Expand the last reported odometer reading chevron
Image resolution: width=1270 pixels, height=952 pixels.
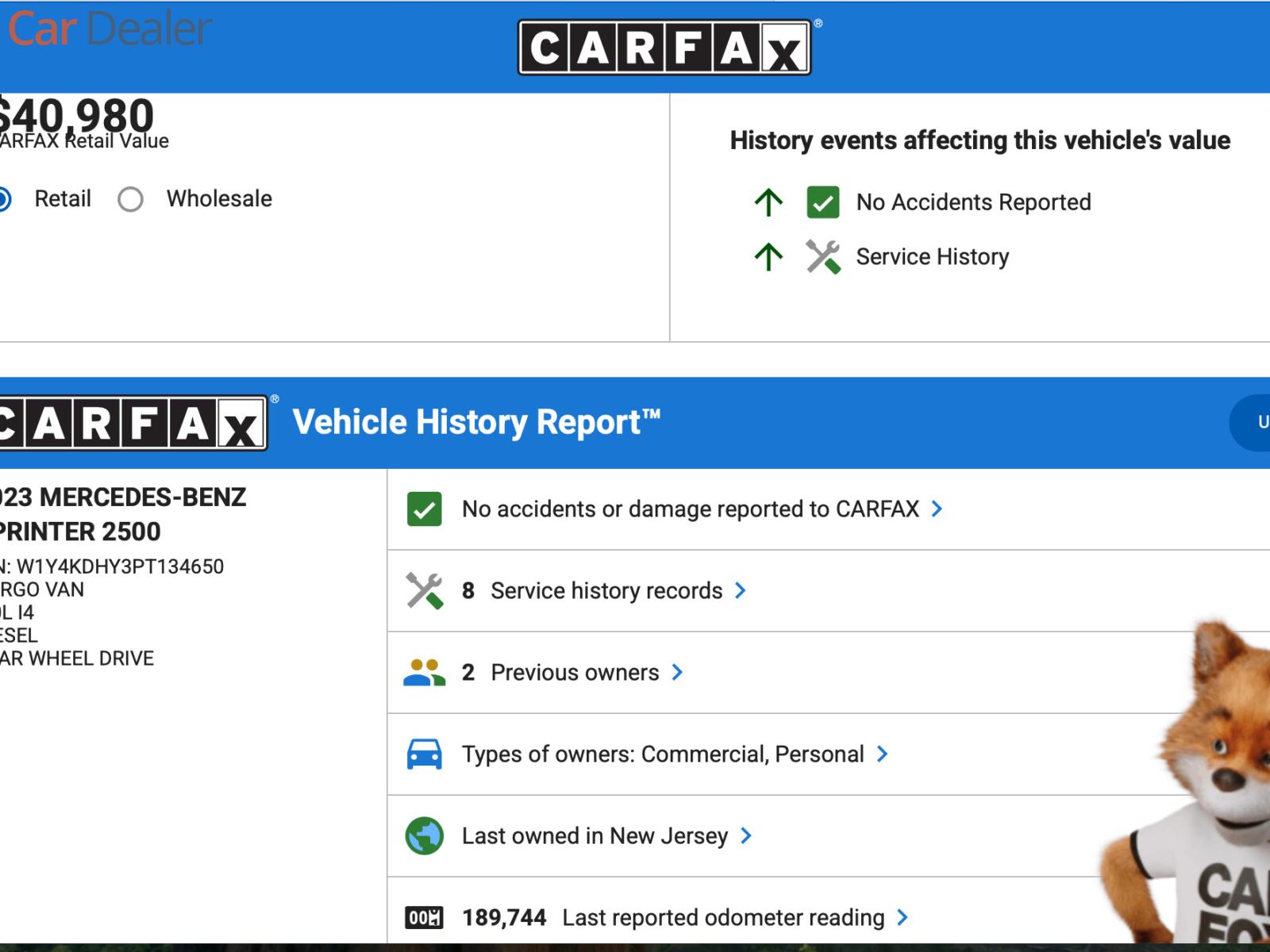pyautogui.click(x=902, y=918)
